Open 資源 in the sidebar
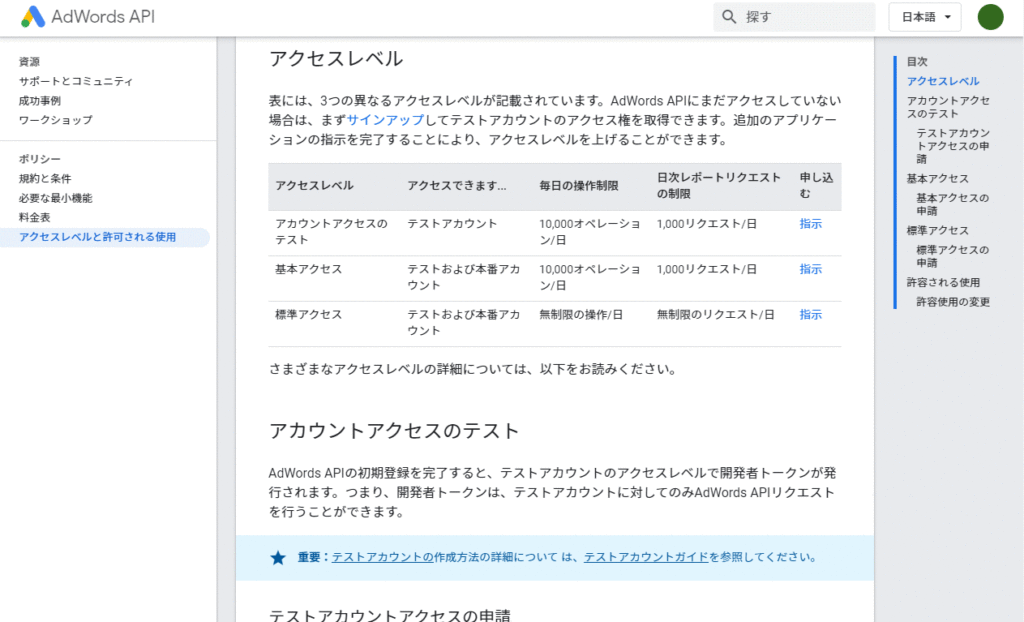The height and width of the screenshot is (622, 1024). coord(29,61)
